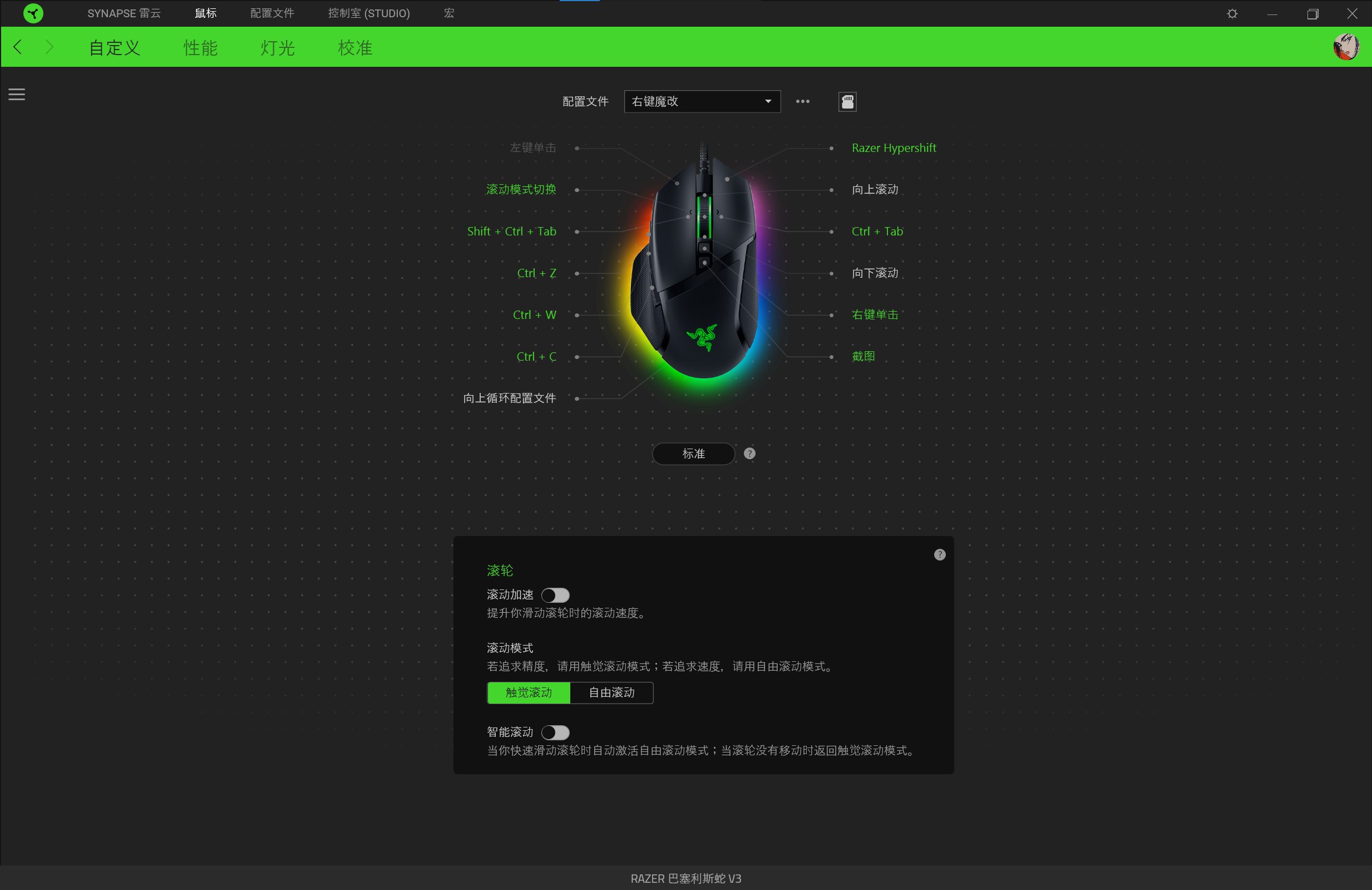
Task: Click the 标准 mode button
Action: pyautogui.click(x=693, y=454)
